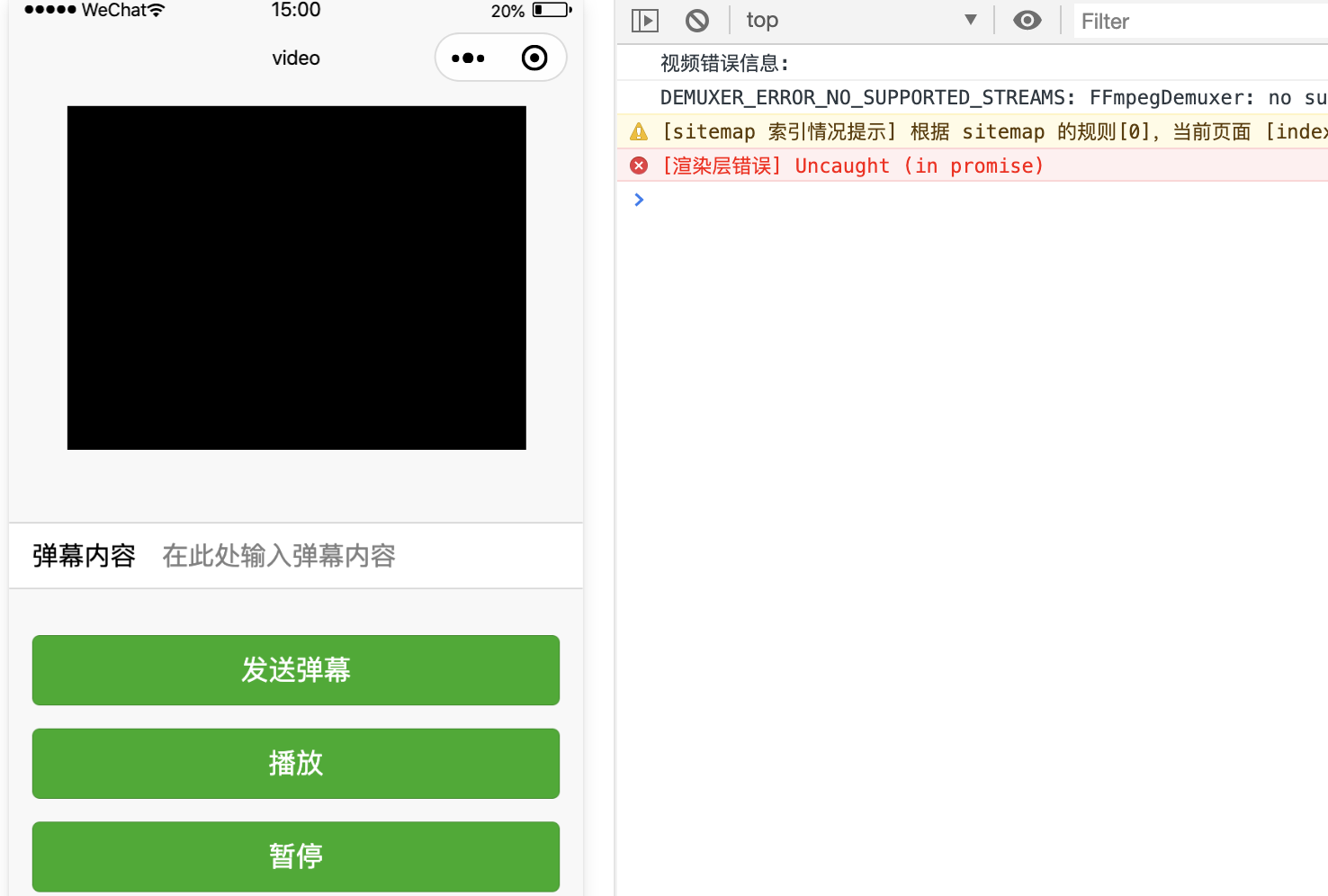Clear the console with the ban icon
This screenshot has height=896, width=1328.
point(697,20)
